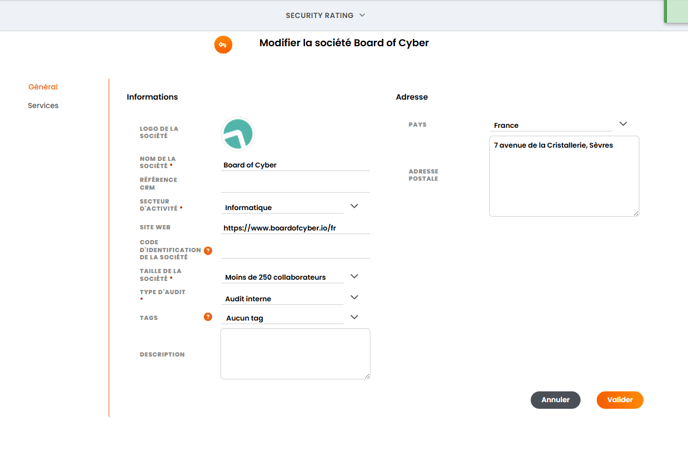The height and width of the screenshot is (461, 688).
Task: Focus the Nom de la société field
Action: coord(295,165)
